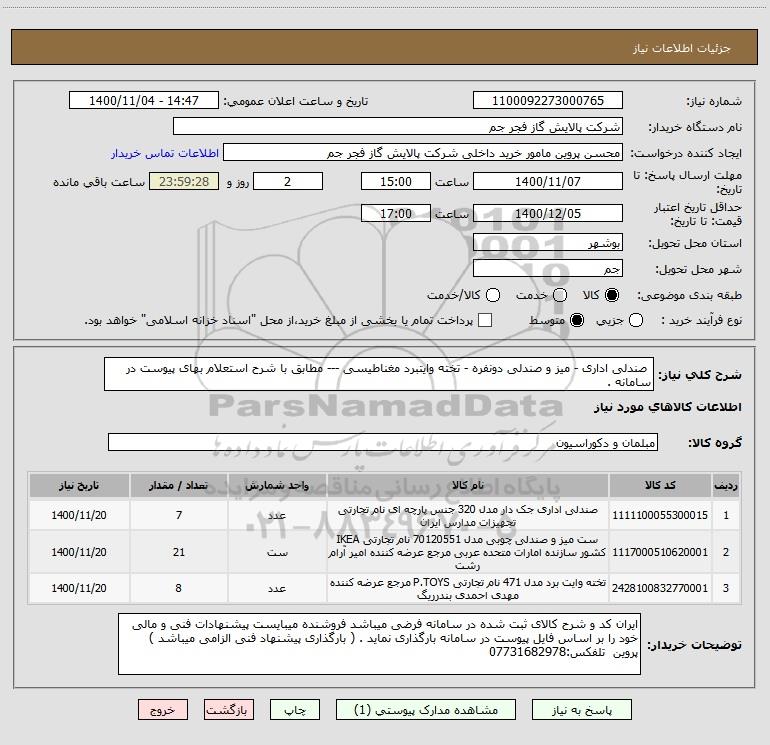The image size is (770, 745).
Task: Click the کد کالا column header
Action: click(x=660, y=485)
